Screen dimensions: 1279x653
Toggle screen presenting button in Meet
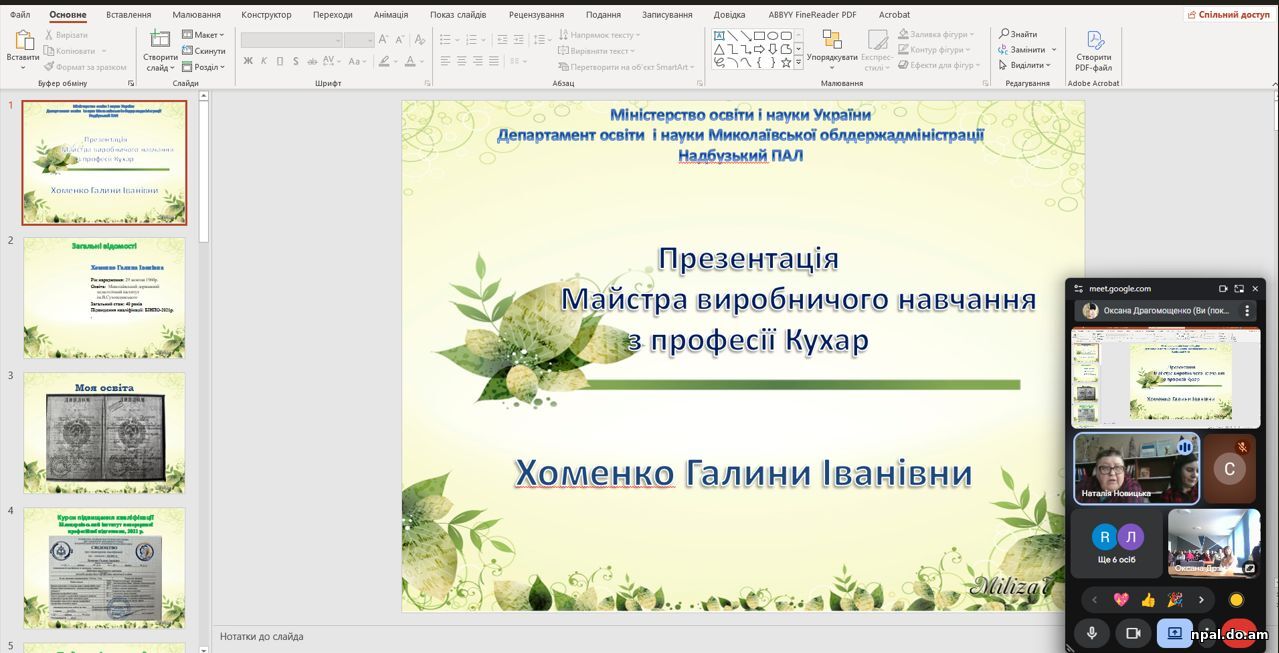[1175, 633]
